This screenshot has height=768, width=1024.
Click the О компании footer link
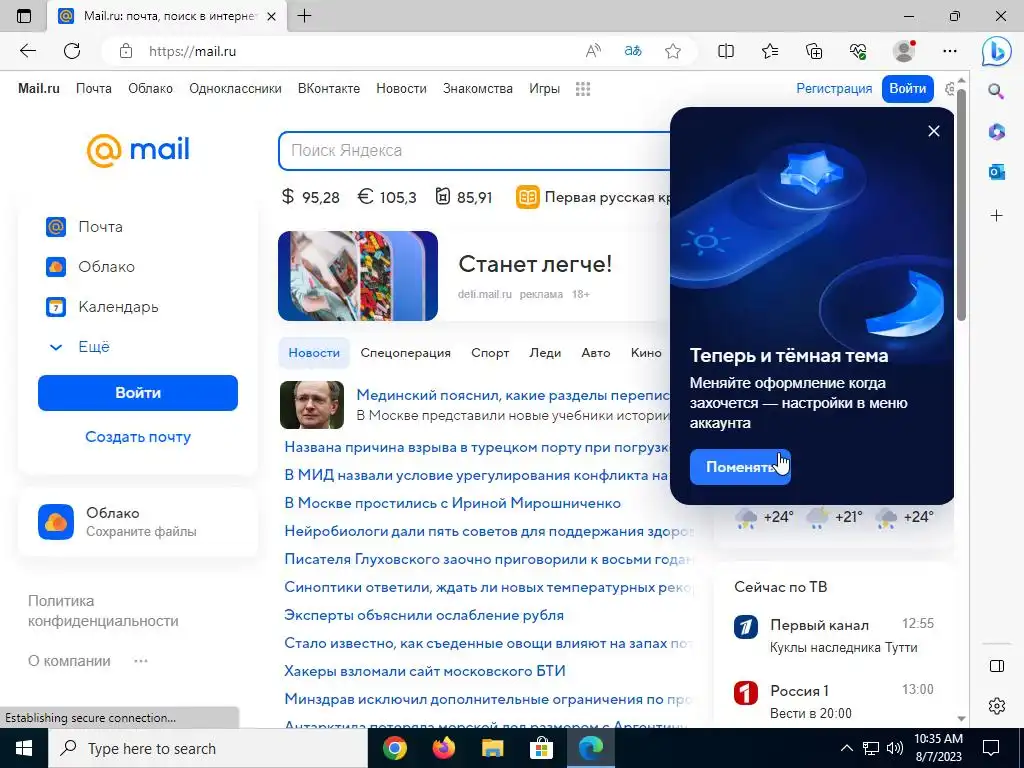69,661
